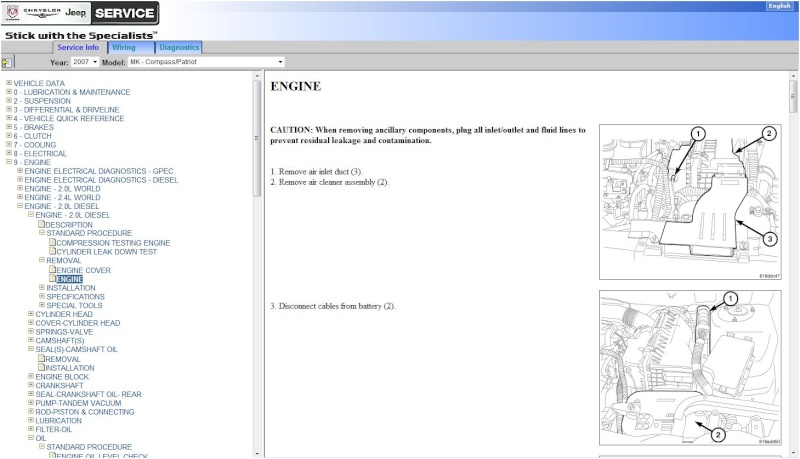The image size is (800, 459).
Task: Select ROD-PISTON & CONNECTING item
Action: (x=85, y=412)
